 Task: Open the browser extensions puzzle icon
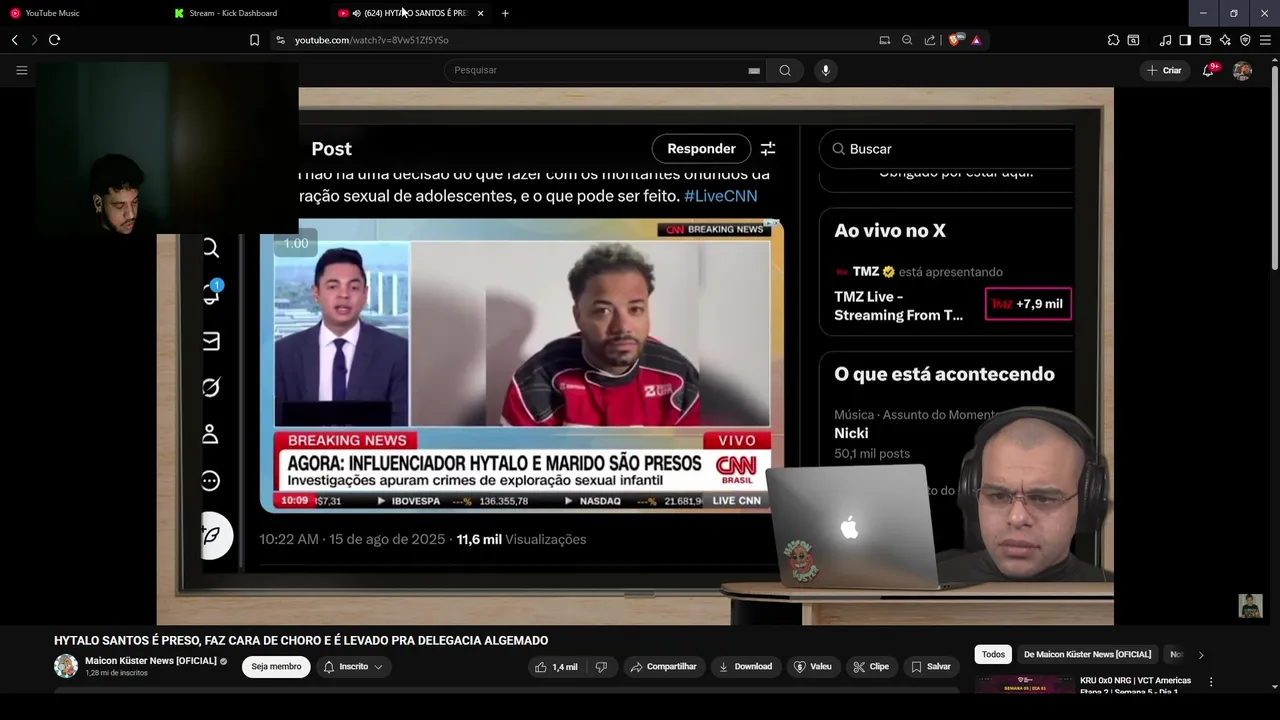(x=1113, y=40)
